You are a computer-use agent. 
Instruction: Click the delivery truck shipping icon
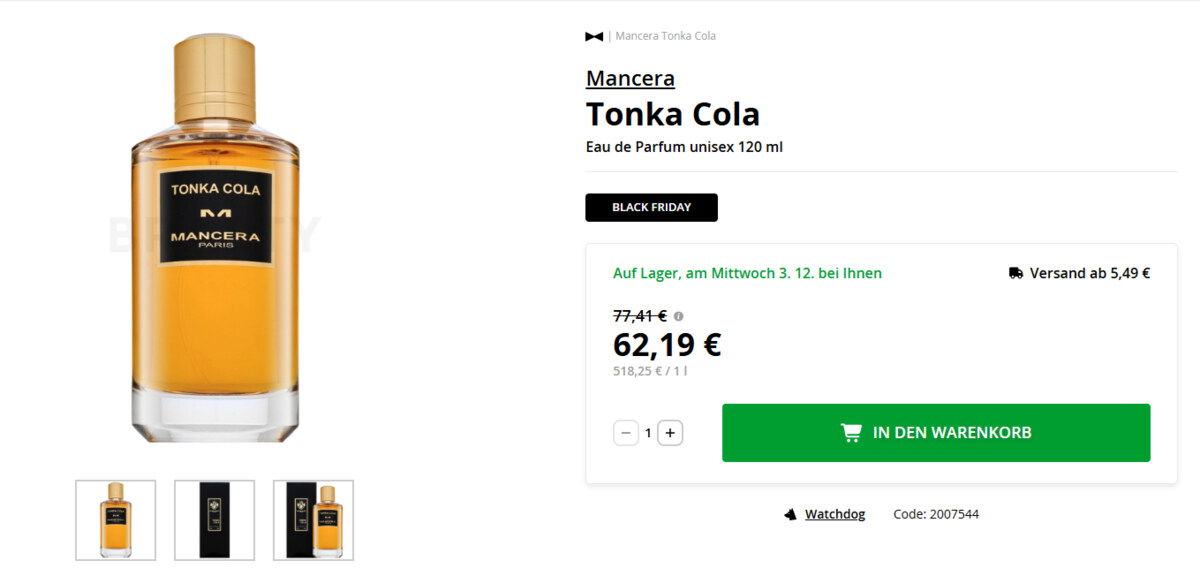(1016, 273)
